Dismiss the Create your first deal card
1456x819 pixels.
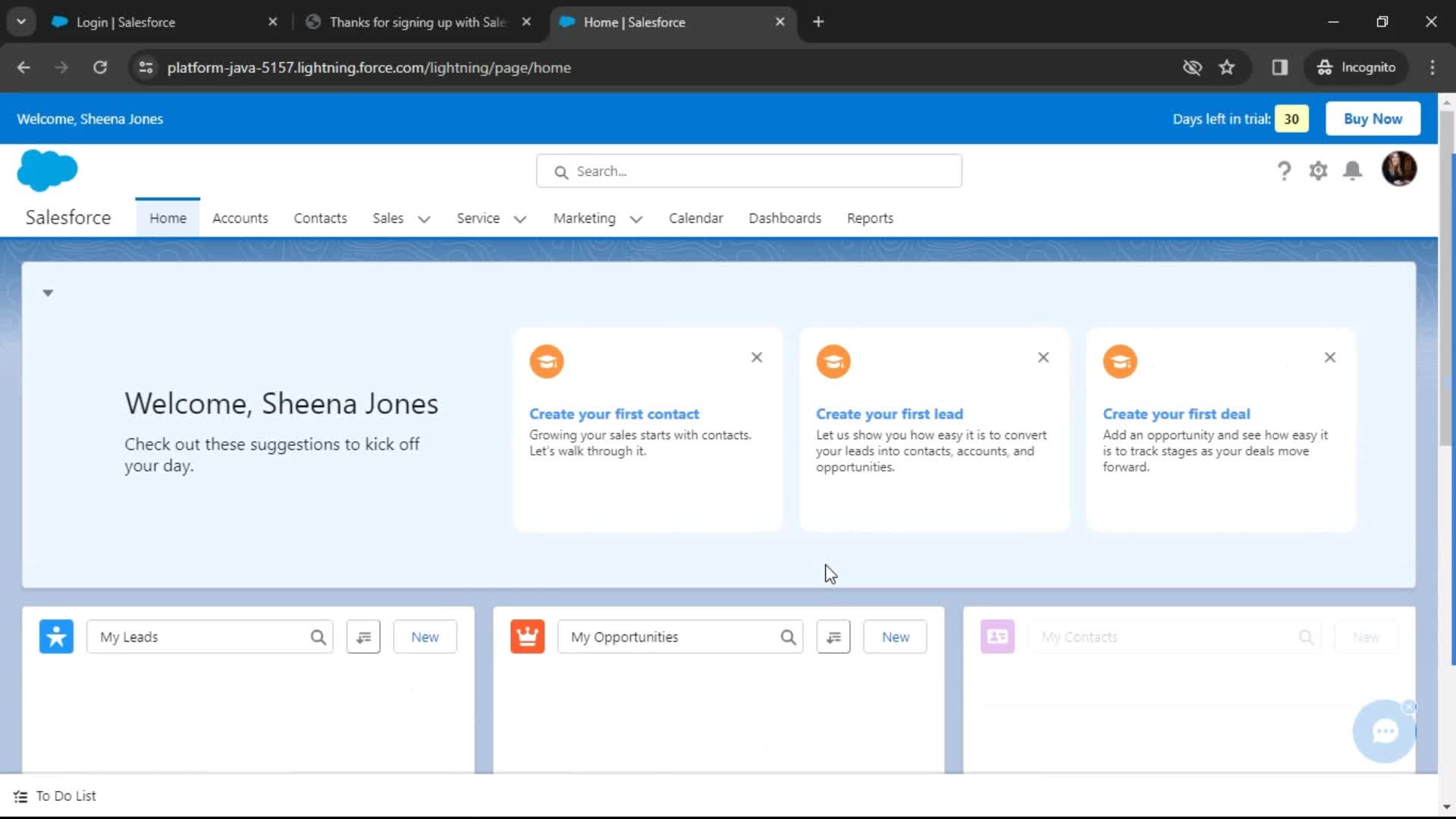coord(1330,357)
